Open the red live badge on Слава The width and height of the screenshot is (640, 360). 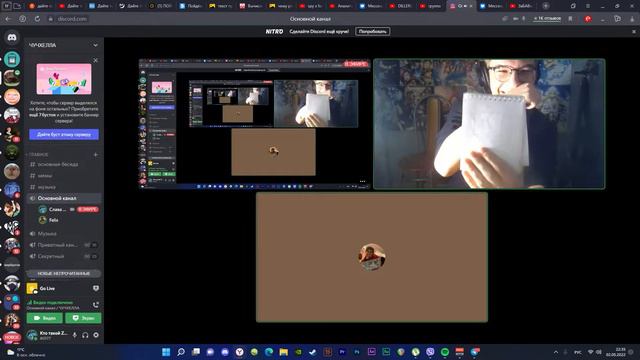coord(88,209)
